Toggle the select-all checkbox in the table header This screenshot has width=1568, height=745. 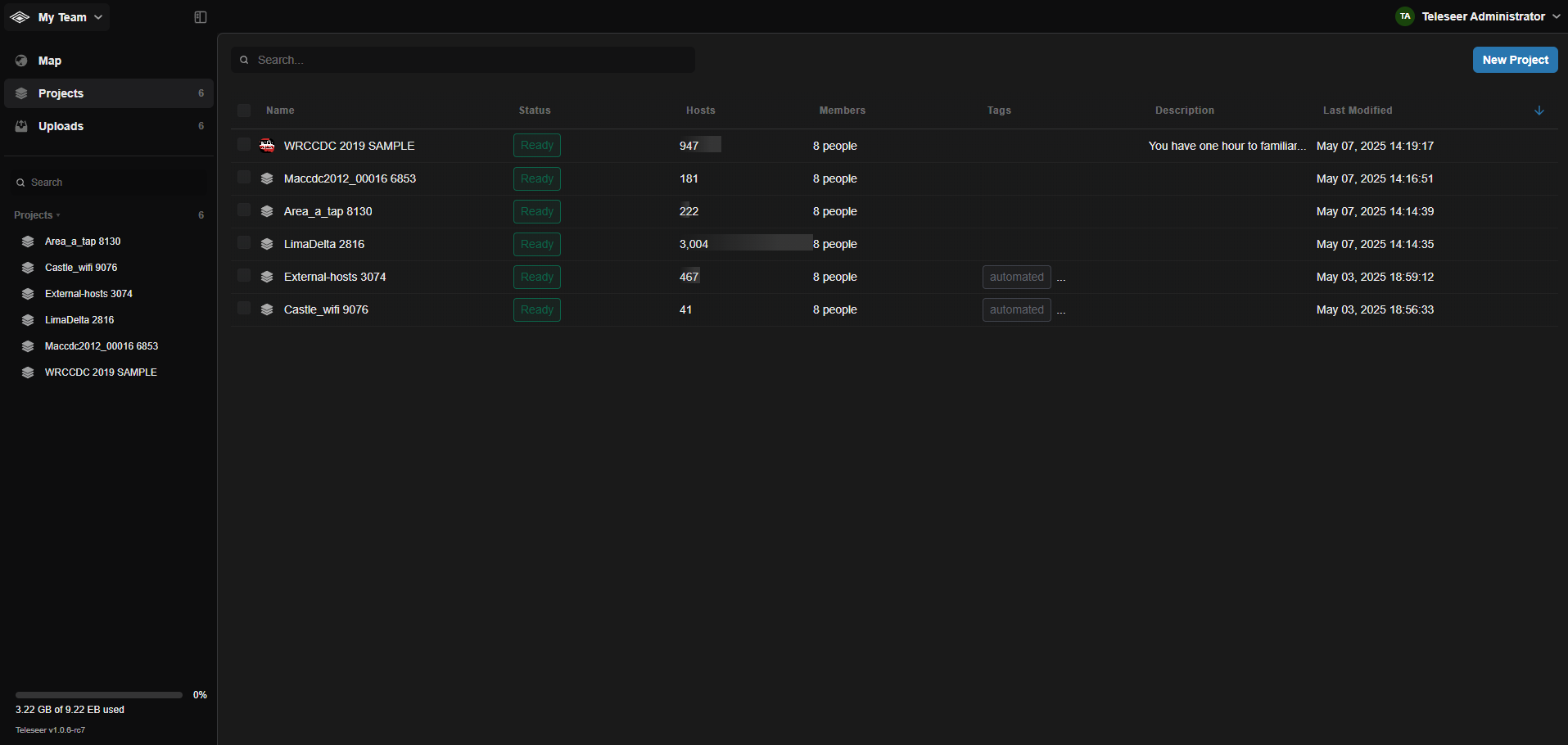pos(244,111)
